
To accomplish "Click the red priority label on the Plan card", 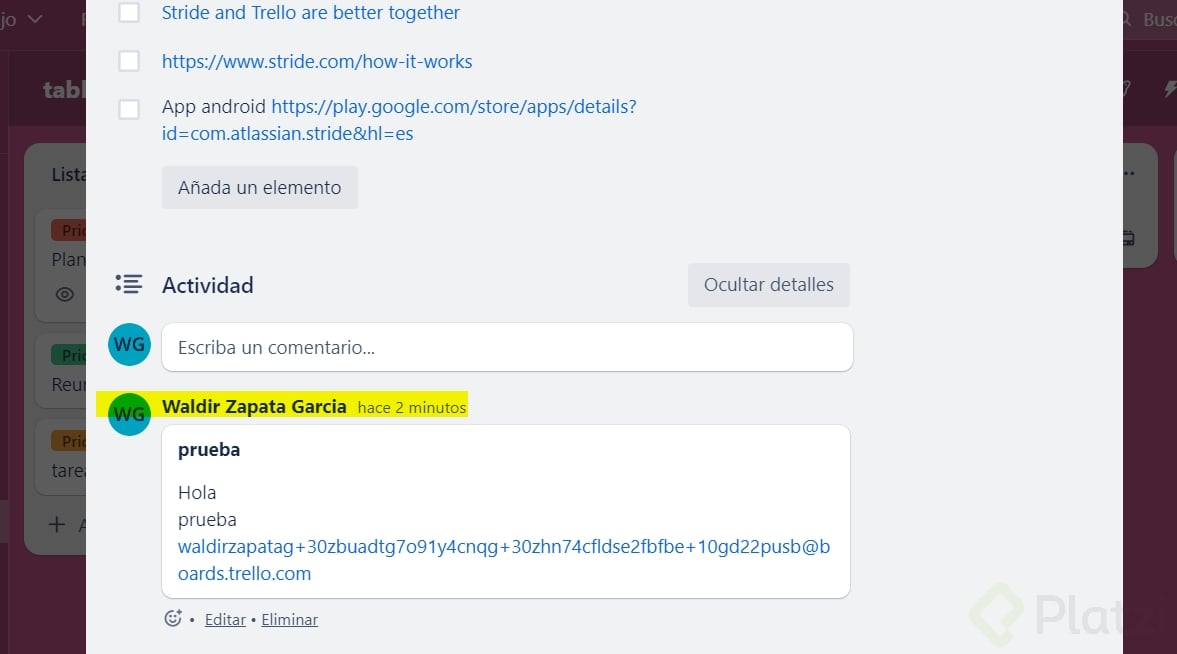I will (70, 230).
